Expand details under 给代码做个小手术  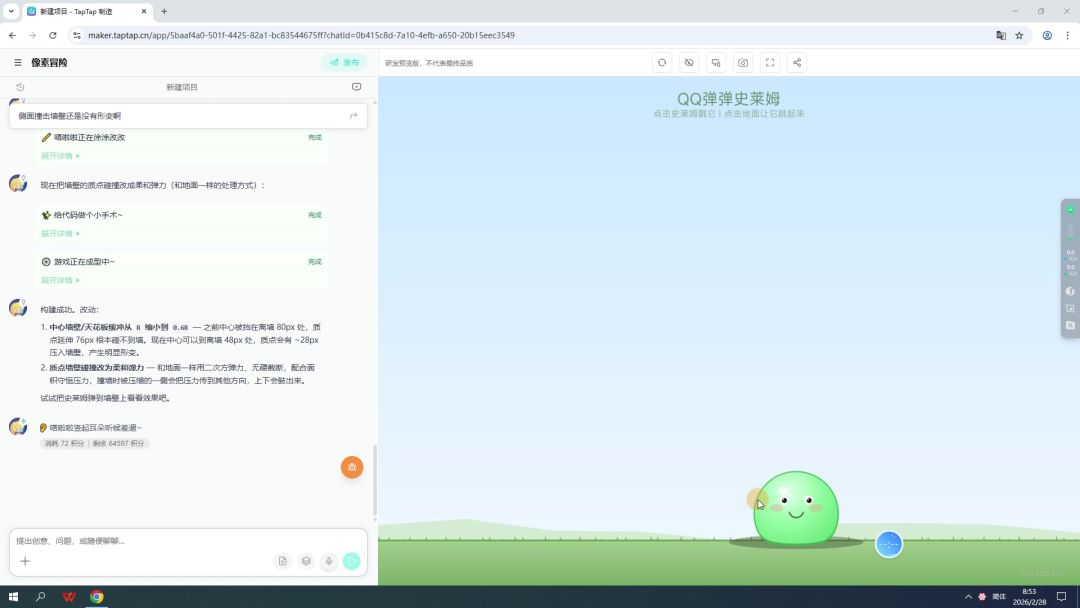coord(60,234)
